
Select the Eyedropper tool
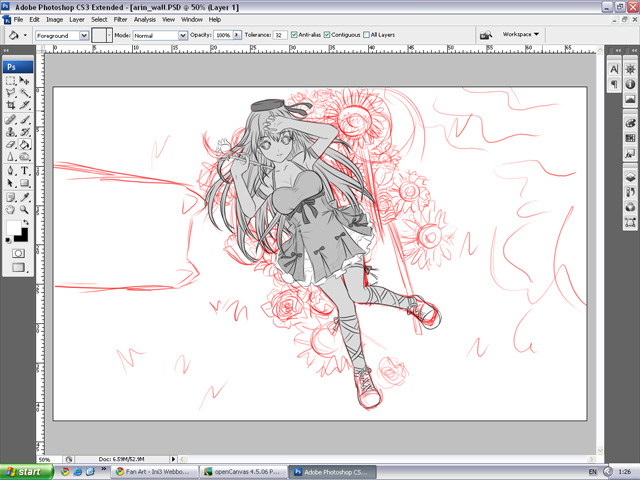(24, 197)
